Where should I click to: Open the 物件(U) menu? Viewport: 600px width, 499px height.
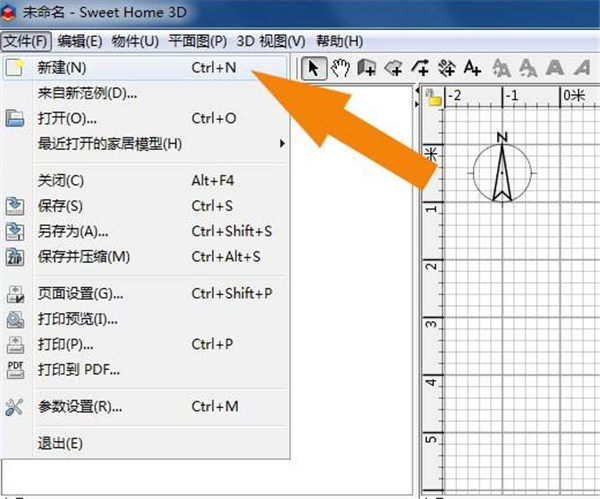[135, 41]
